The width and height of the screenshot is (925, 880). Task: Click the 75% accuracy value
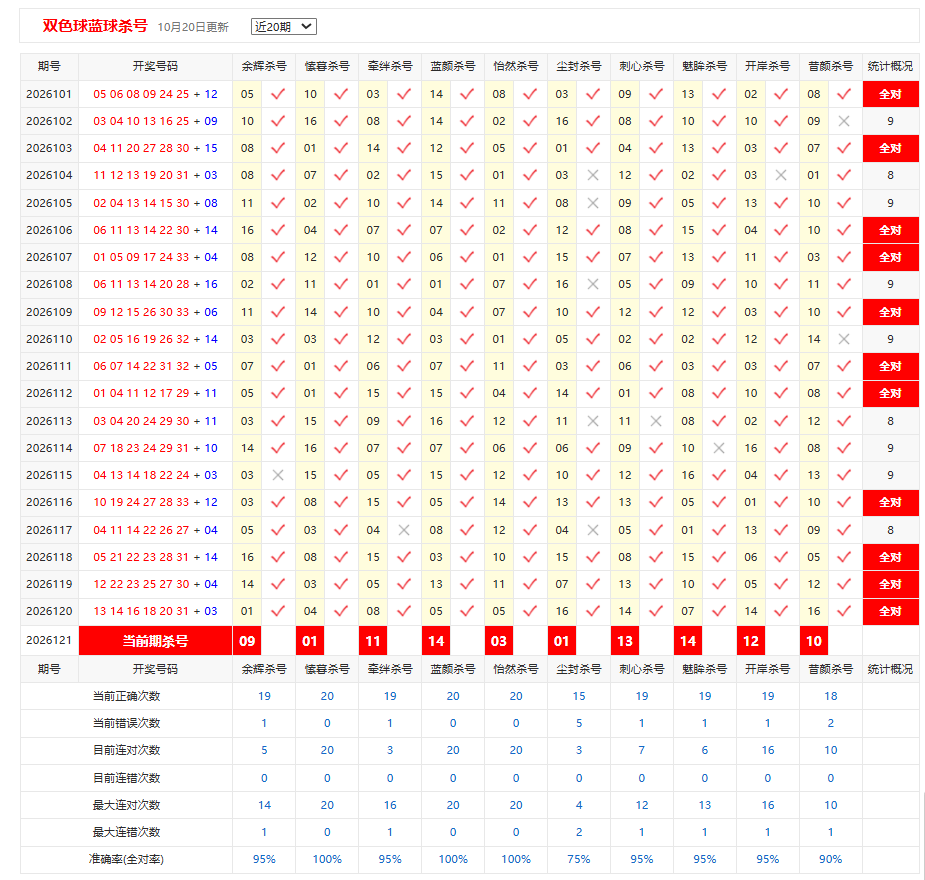click(579, 859)
